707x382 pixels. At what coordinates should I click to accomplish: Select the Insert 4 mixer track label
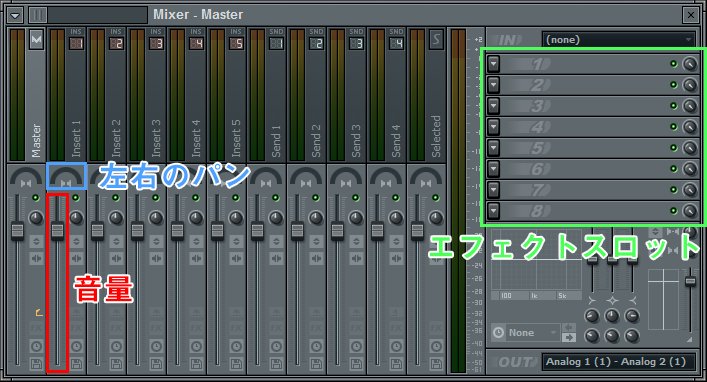click(196, 138)
